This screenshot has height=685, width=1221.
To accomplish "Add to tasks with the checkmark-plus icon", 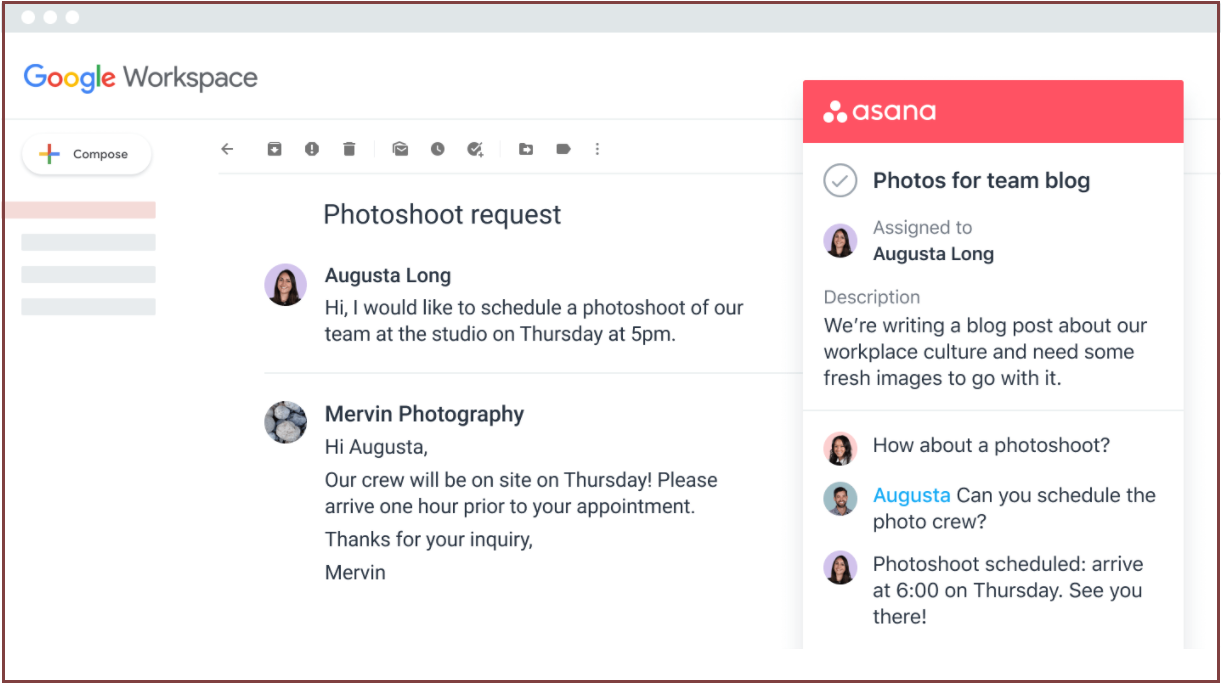I will (476, 149).
